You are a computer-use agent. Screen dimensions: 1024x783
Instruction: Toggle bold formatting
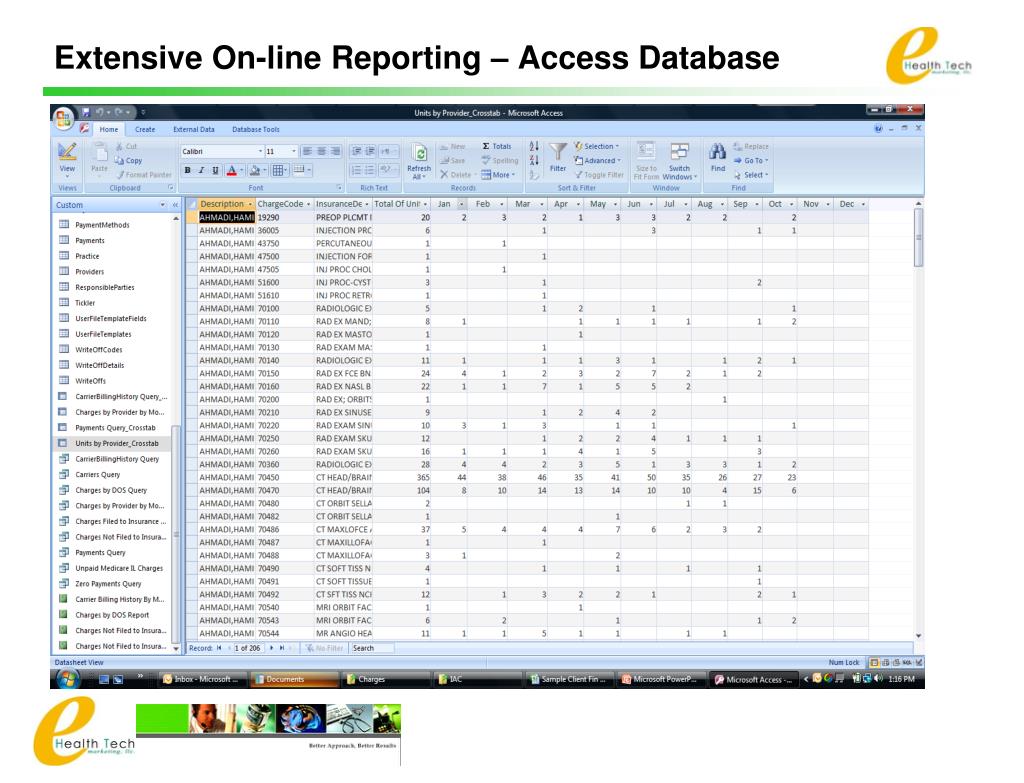188,171
